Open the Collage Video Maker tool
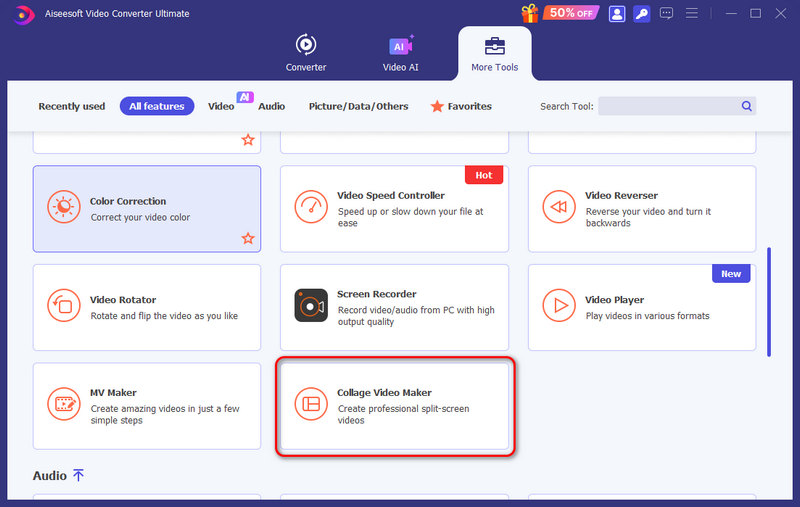 (x=394, y=404)
